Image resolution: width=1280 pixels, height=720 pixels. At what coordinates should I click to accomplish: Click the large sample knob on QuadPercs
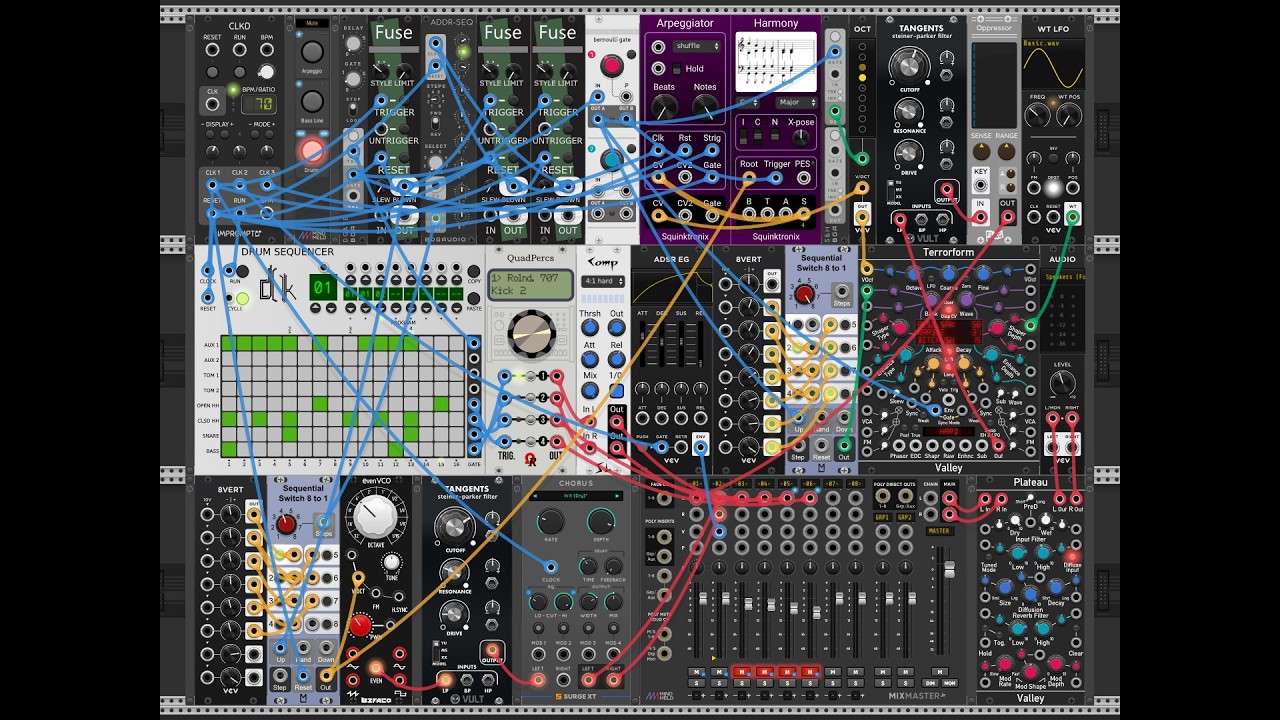coord(532,334)
